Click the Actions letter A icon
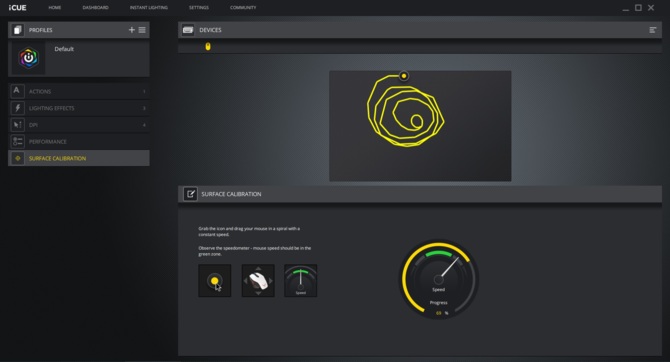 click(x=17, y=91)
